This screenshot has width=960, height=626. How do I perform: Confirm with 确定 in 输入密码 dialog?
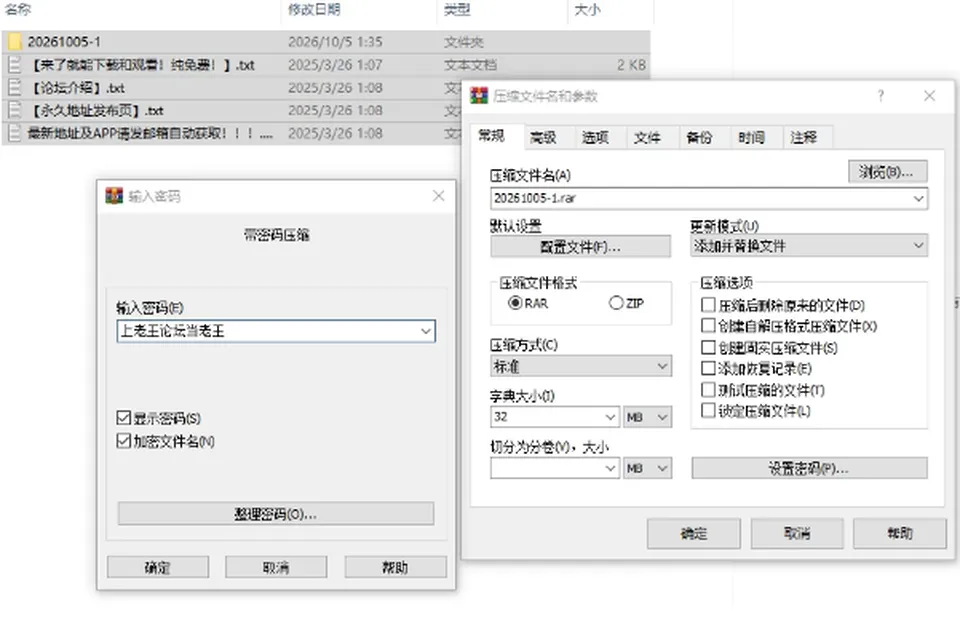coord(158,567)
